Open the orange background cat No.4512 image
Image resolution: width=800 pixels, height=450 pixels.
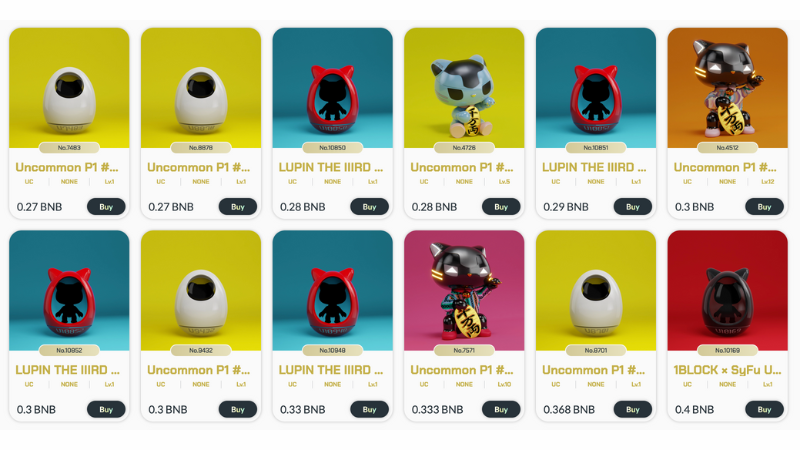728,88
